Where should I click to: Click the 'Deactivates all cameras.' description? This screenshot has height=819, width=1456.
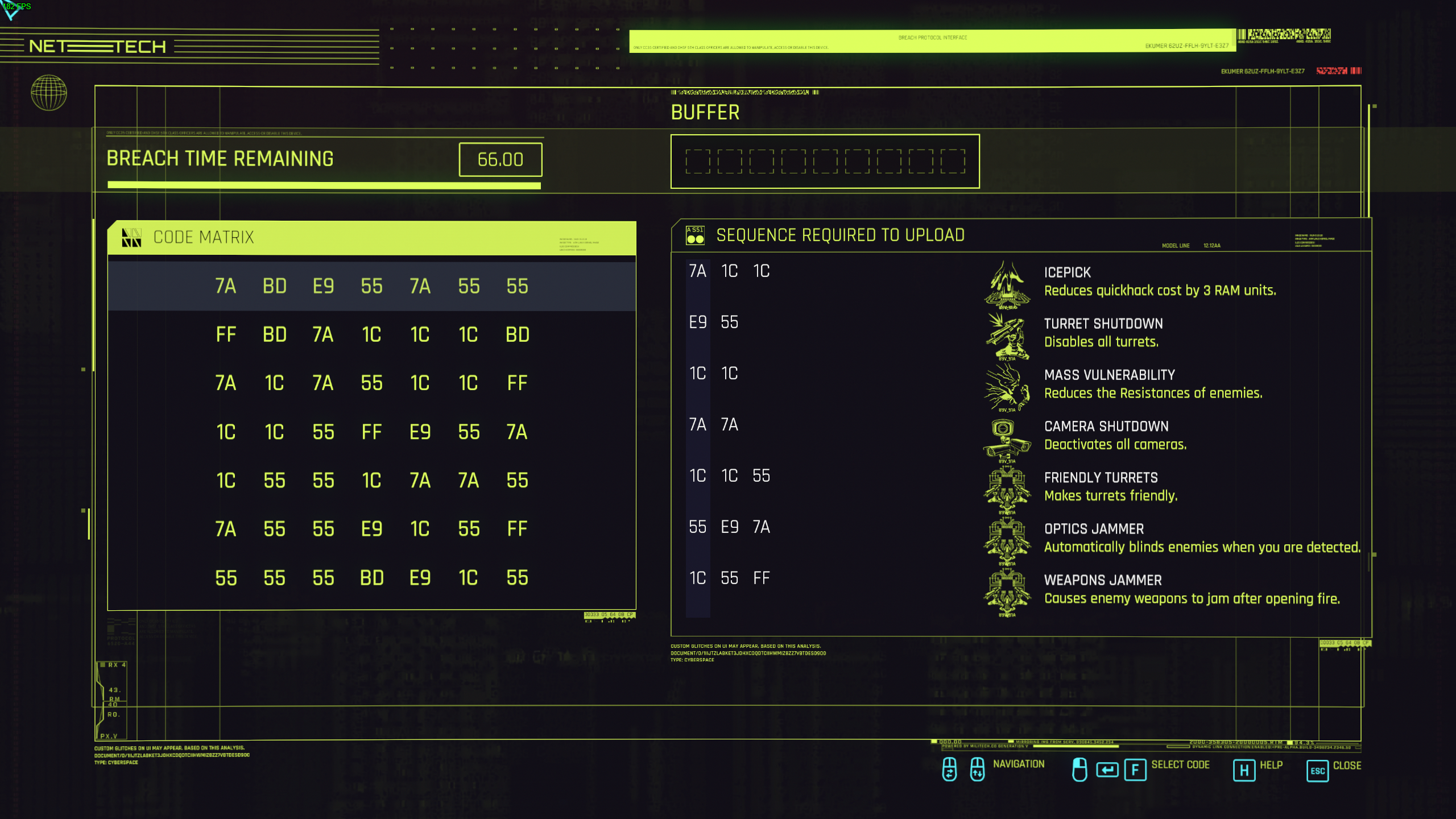coord(1115,444)
